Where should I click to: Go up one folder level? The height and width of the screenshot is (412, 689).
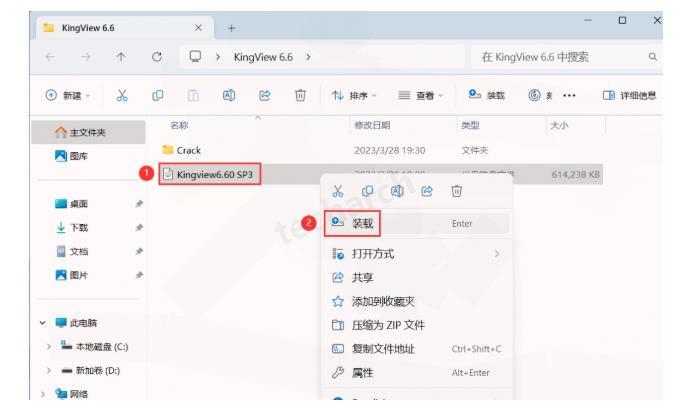click(121, 57)
